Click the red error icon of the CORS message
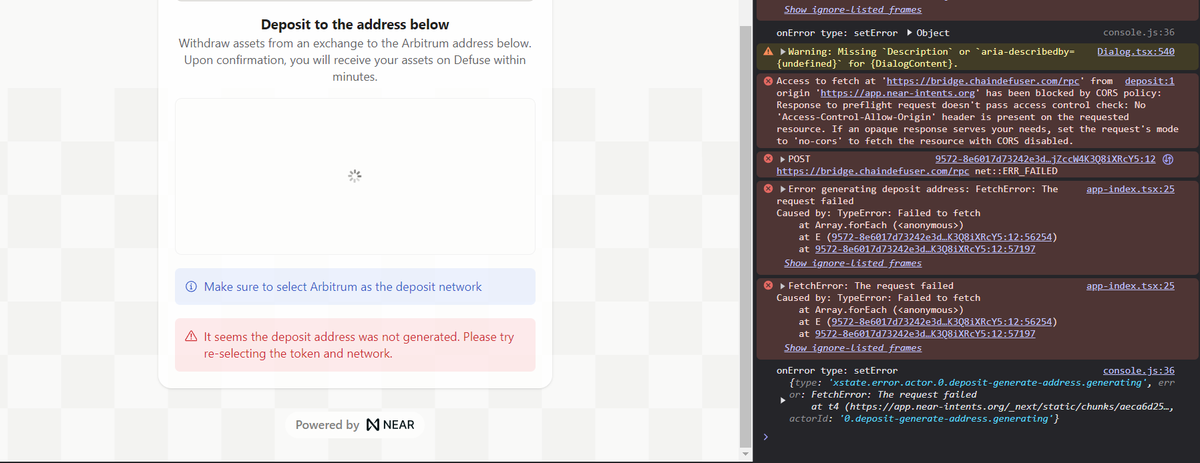 pos(767,81)
